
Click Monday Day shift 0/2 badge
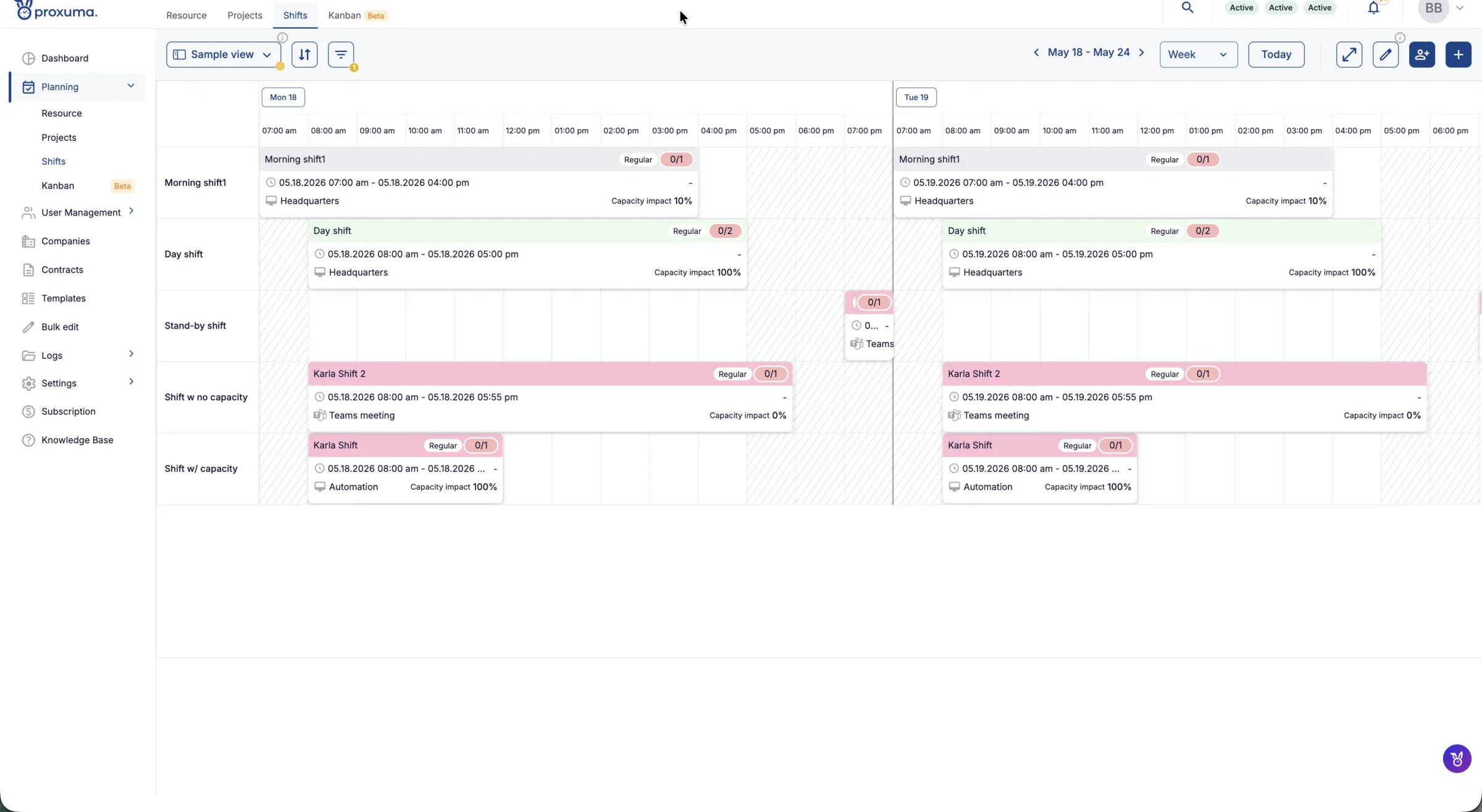pyautogui.click(x=725, y=231)
